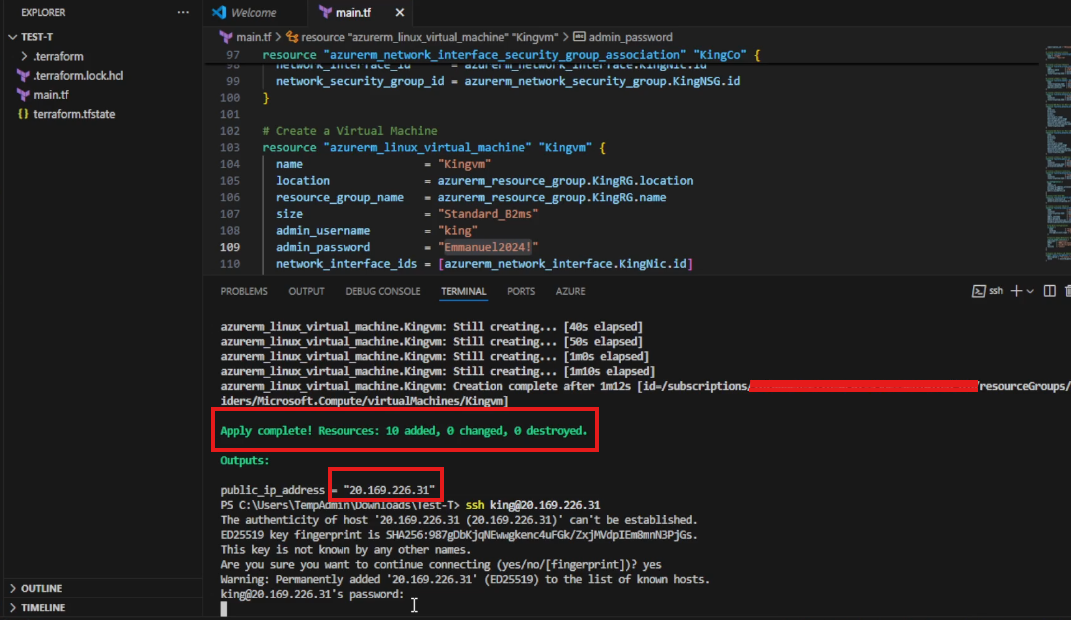Switch to the Welcome tab

click(253, 12)
